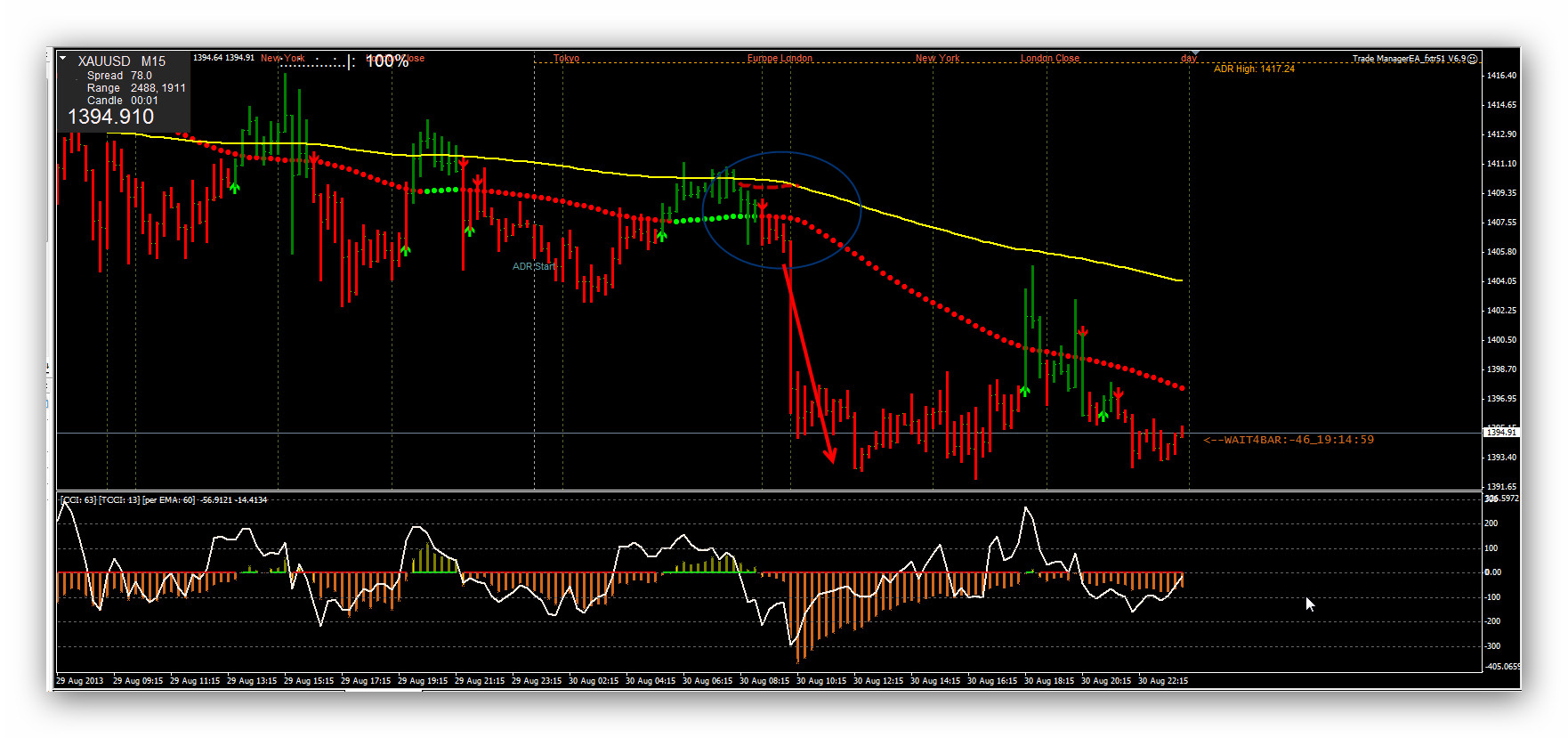The width and height of the screenshot is (1568, 738).
Task: Click the large 1394.910 price display
Action: (x=110, y=117)
